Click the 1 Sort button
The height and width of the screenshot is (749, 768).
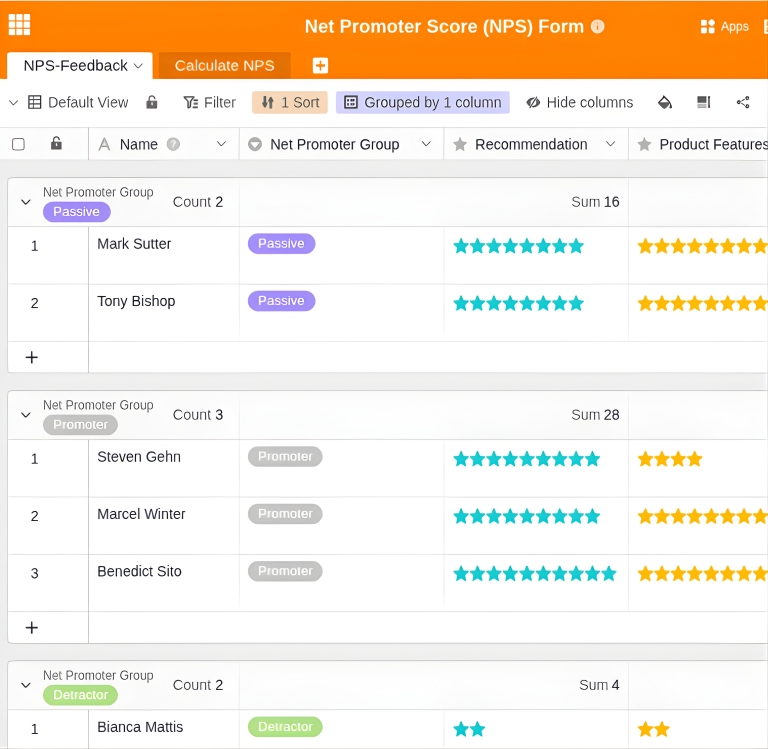tap(290, 102)
